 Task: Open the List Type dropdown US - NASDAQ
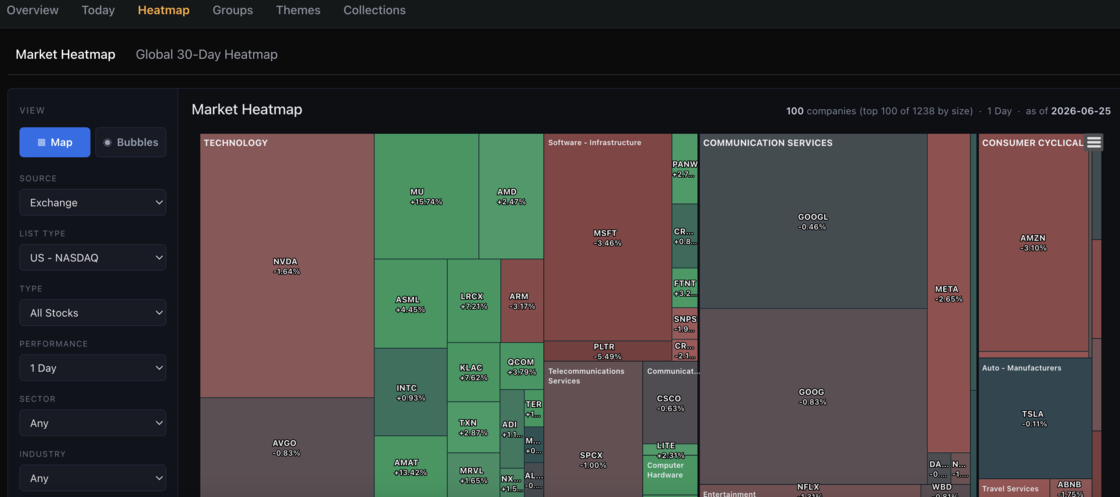[x=93, y=257]
